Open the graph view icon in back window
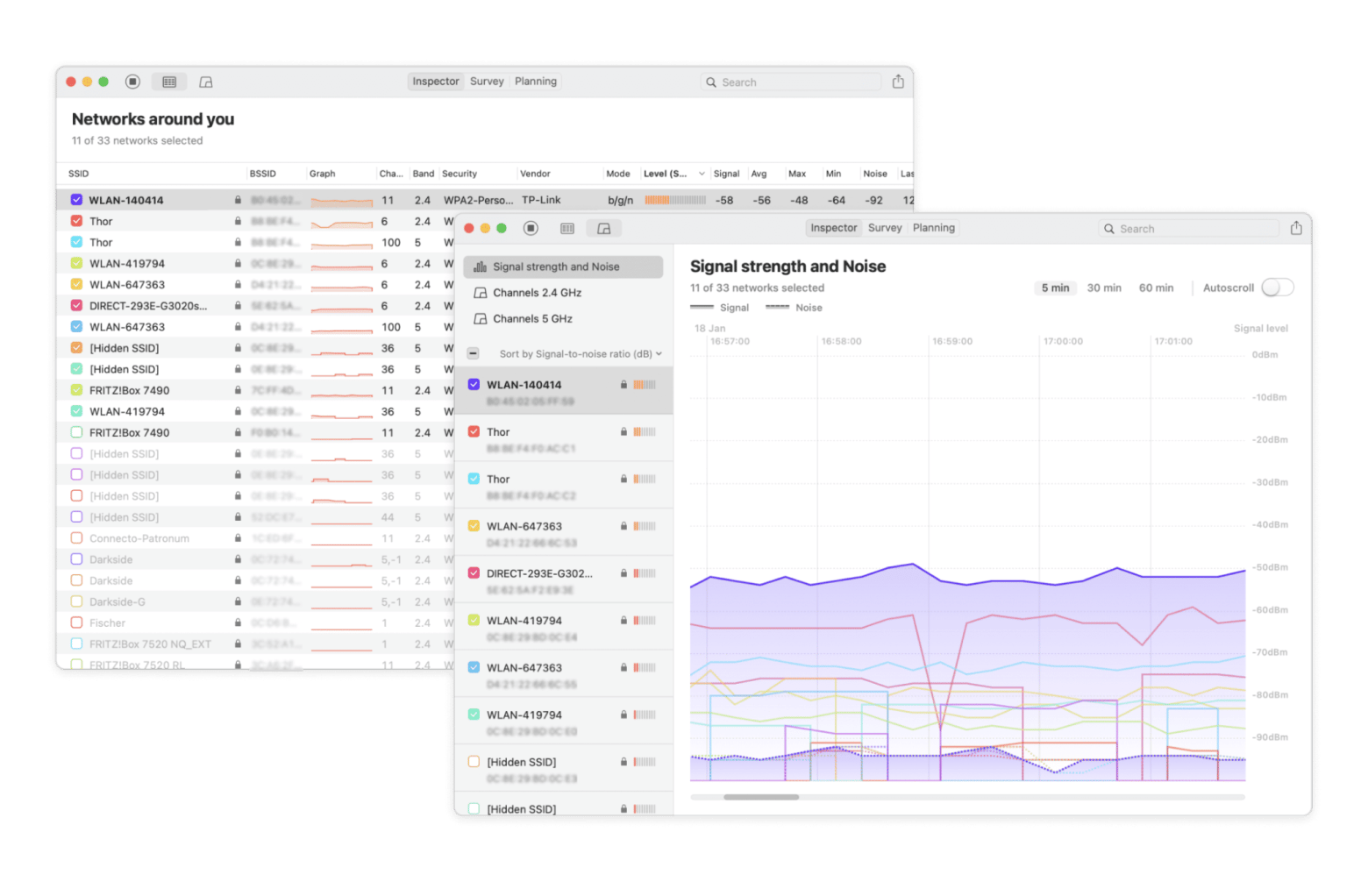Image resolution: width=1368 pixels, height=896 pixels. [206, 82]
